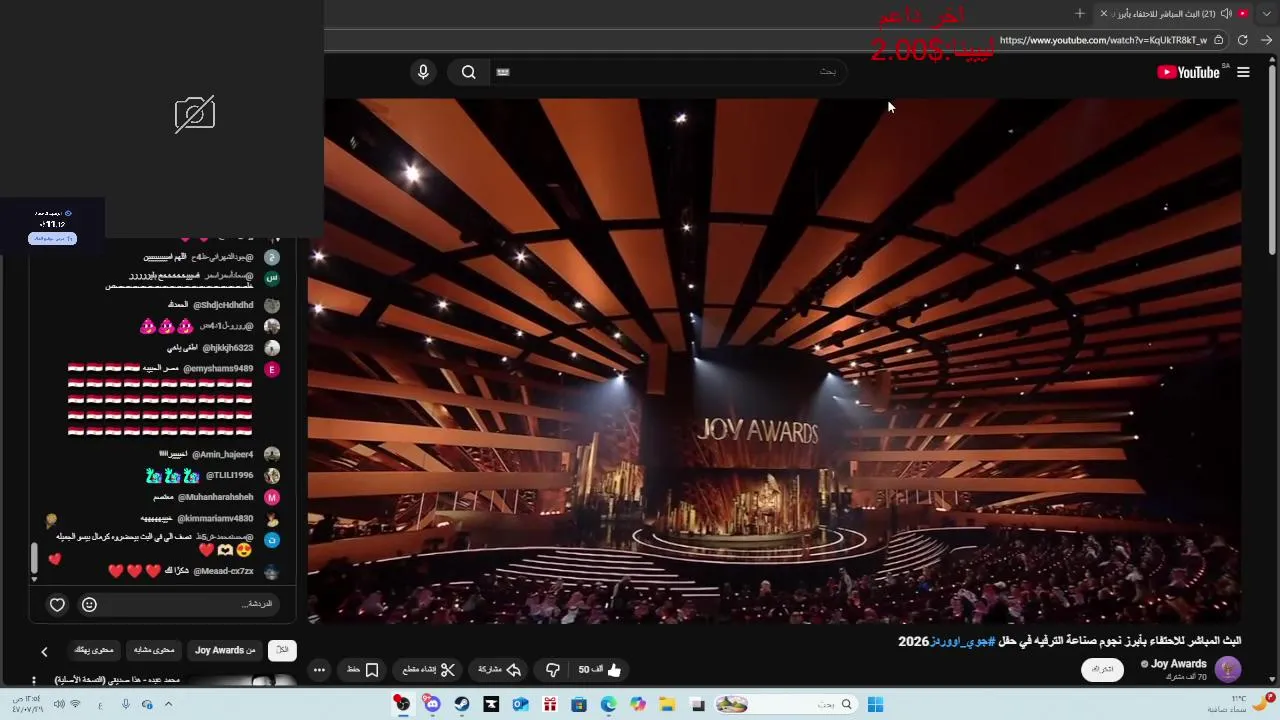
Task: Select the similar content filter chip
Action: [x=154, y=650]
